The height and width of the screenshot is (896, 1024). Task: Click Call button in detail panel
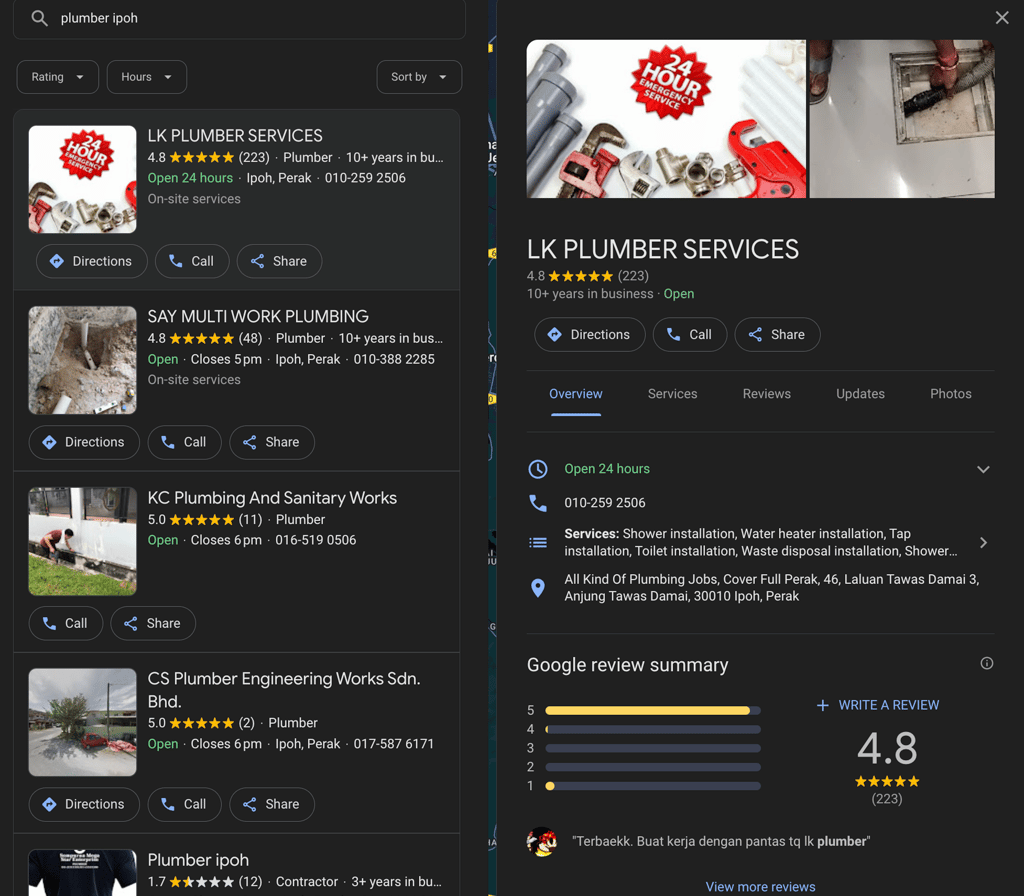click(x=690, y=334)
